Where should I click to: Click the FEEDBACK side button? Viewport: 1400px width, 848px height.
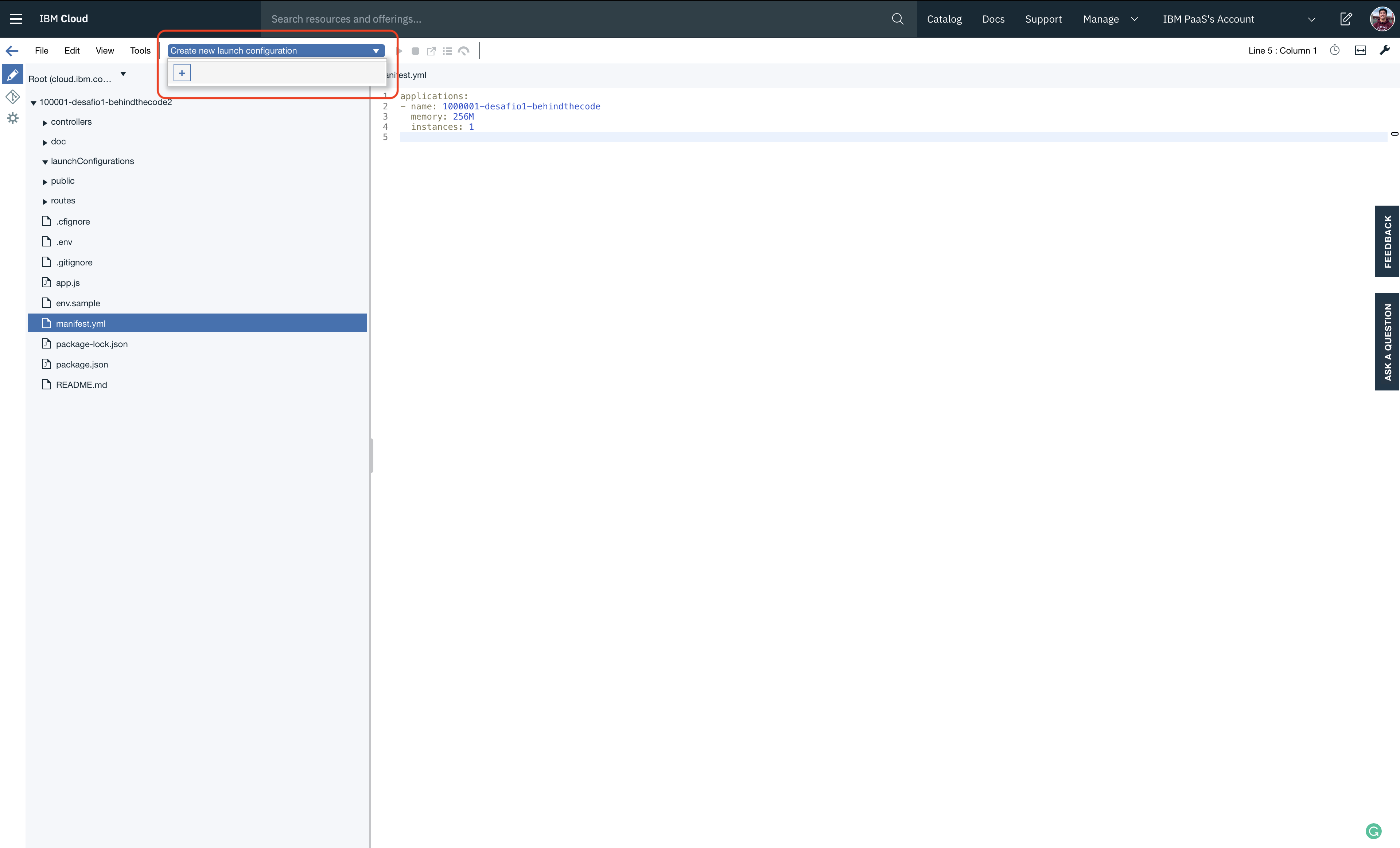pos(1387,241)
